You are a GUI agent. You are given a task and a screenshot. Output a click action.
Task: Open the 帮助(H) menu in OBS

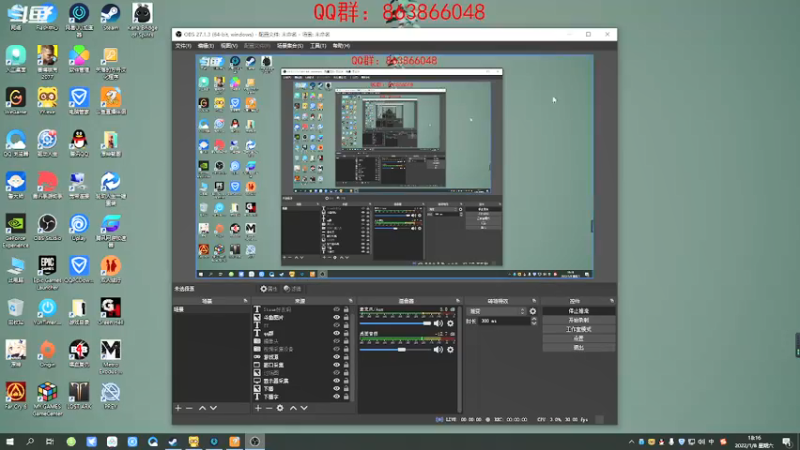tap(341, 46)
